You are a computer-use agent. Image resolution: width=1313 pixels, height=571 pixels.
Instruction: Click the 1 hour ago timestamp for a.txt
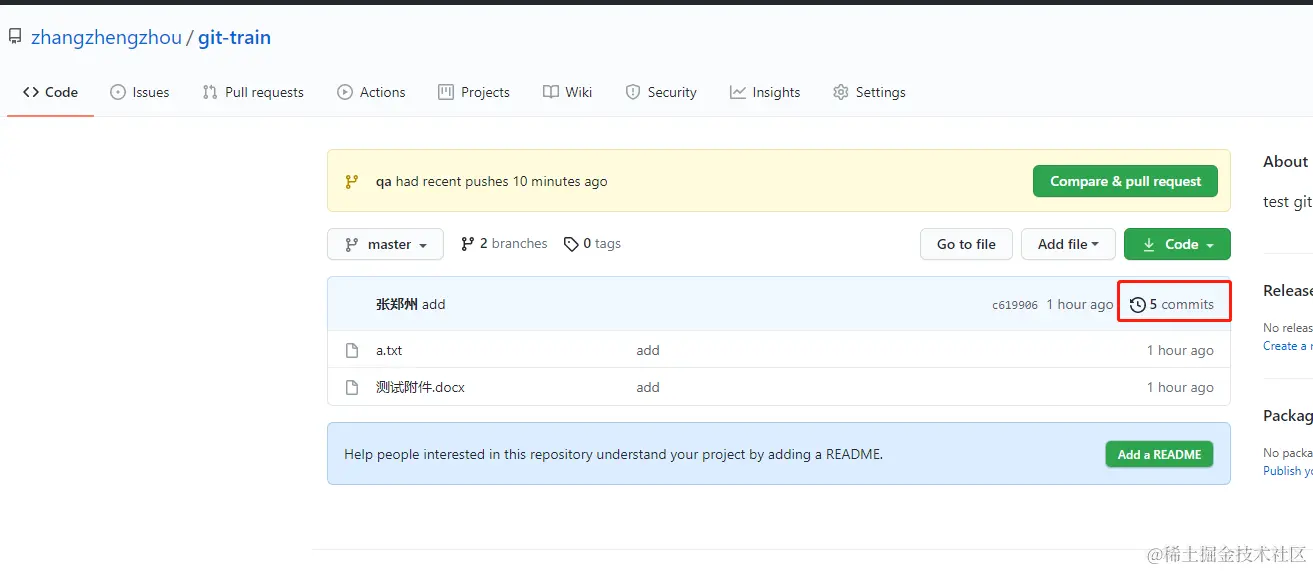point(1180,351)
